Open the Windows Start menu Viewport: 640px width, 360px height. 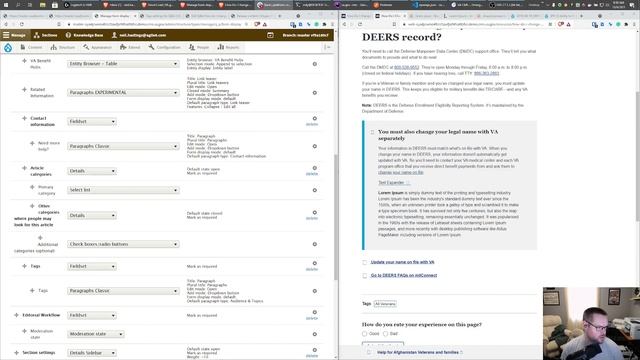(x=6, y=5)
